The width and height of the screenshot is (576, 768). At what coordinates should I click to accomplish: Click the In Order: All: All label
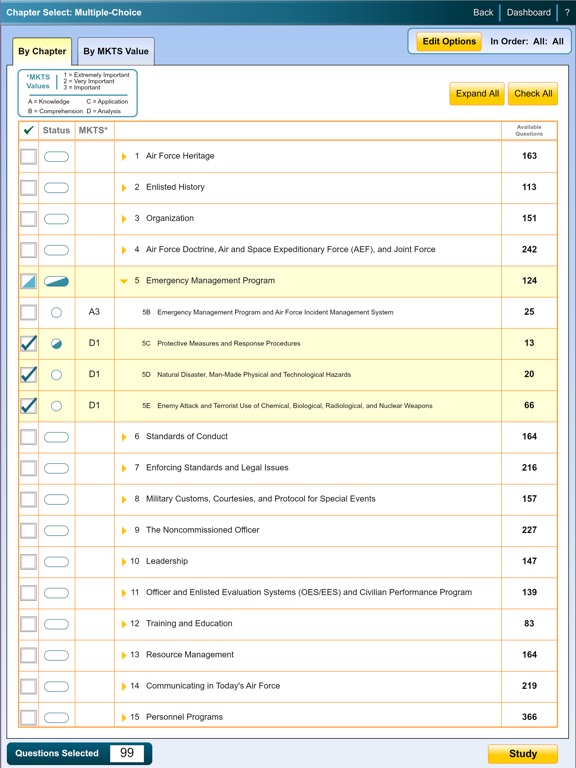coord(527,42)
